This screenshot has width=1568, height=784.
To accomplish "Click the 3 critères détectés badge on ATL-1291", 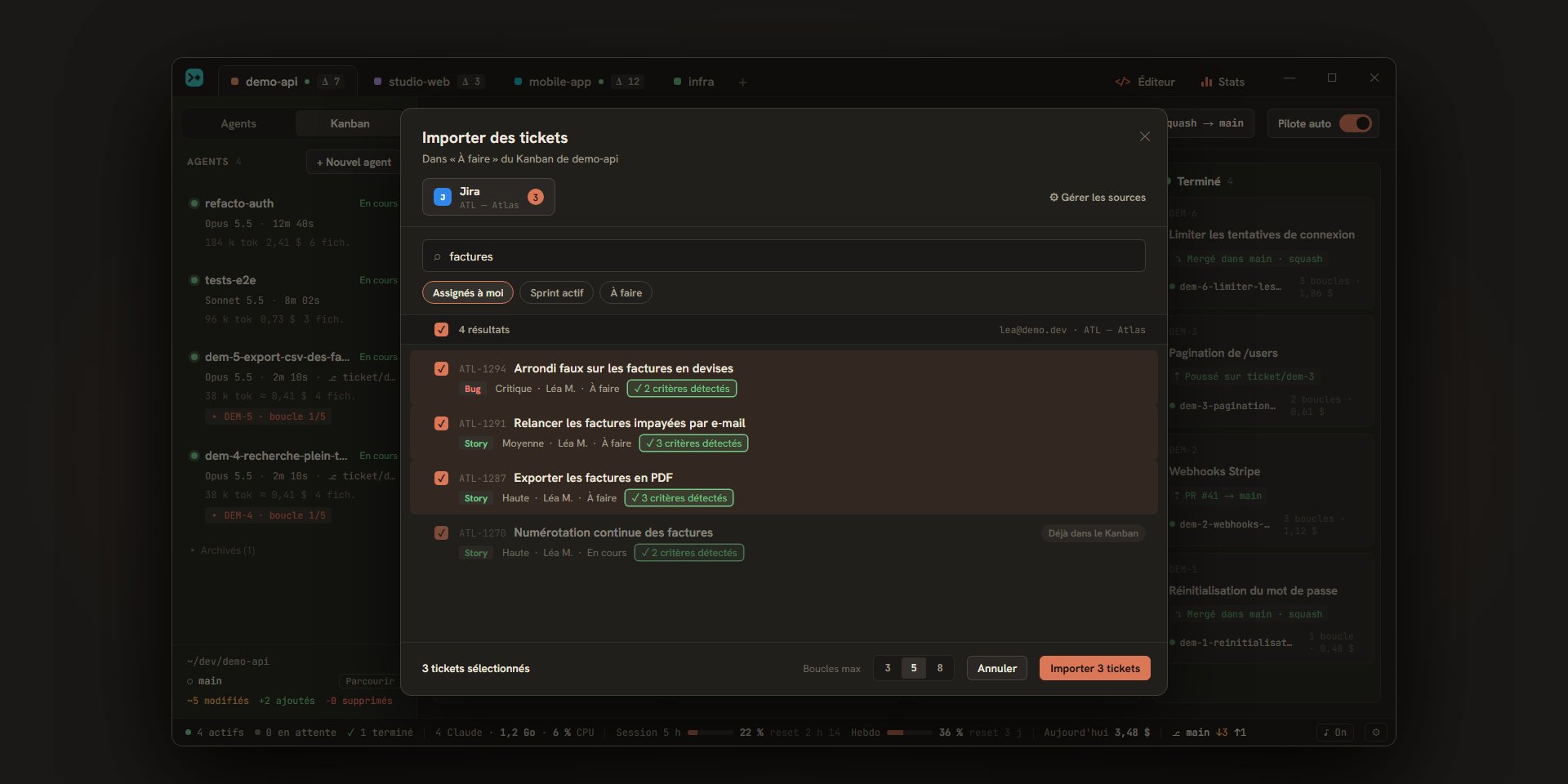I will (x=693, y=443).
